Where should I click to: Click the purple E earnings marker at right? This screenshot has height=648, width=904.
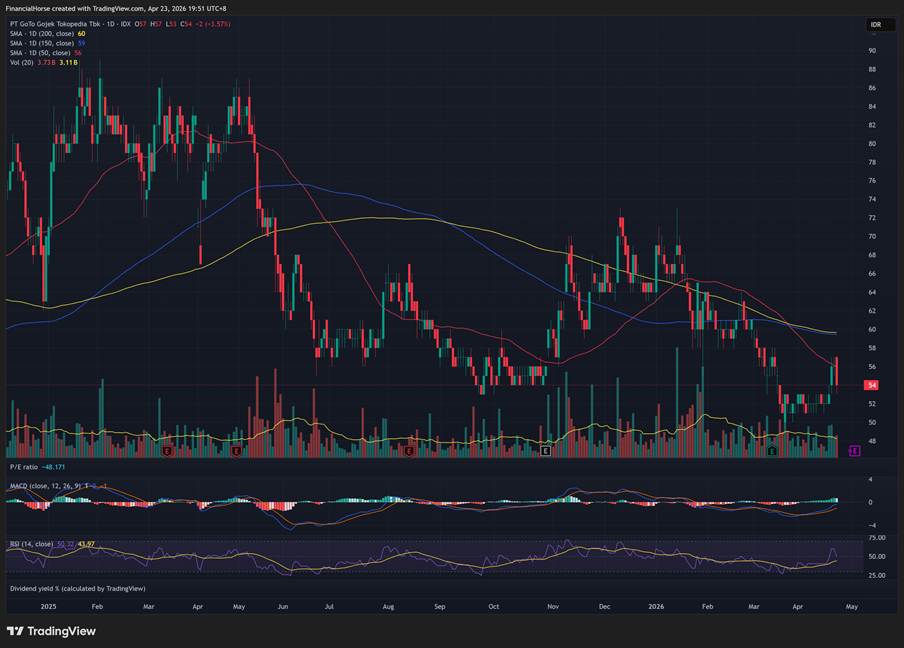(x=854, y=452)
